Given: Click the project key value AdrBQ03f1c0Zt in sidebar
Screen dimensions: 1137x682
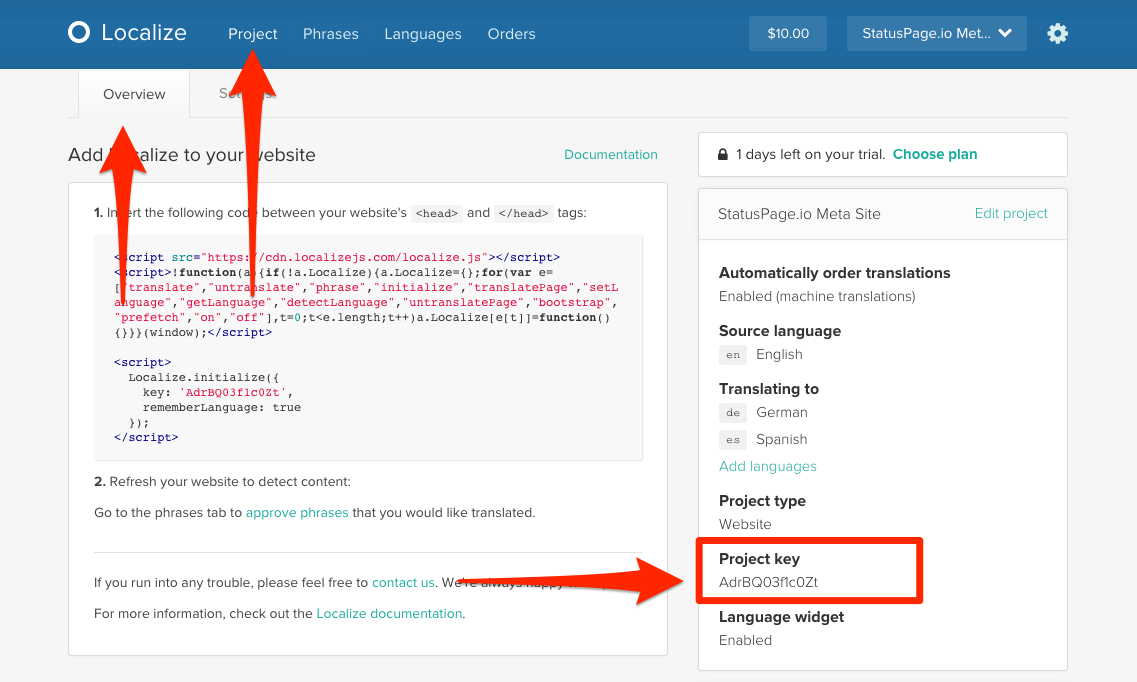Looking at the screenshot, I should pos(768,582).
